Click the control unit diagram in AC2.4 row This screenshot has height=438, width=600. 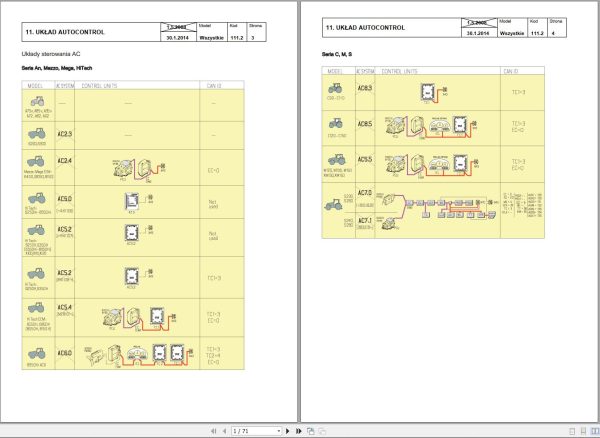pyautogui.click(x=139, y=171)
